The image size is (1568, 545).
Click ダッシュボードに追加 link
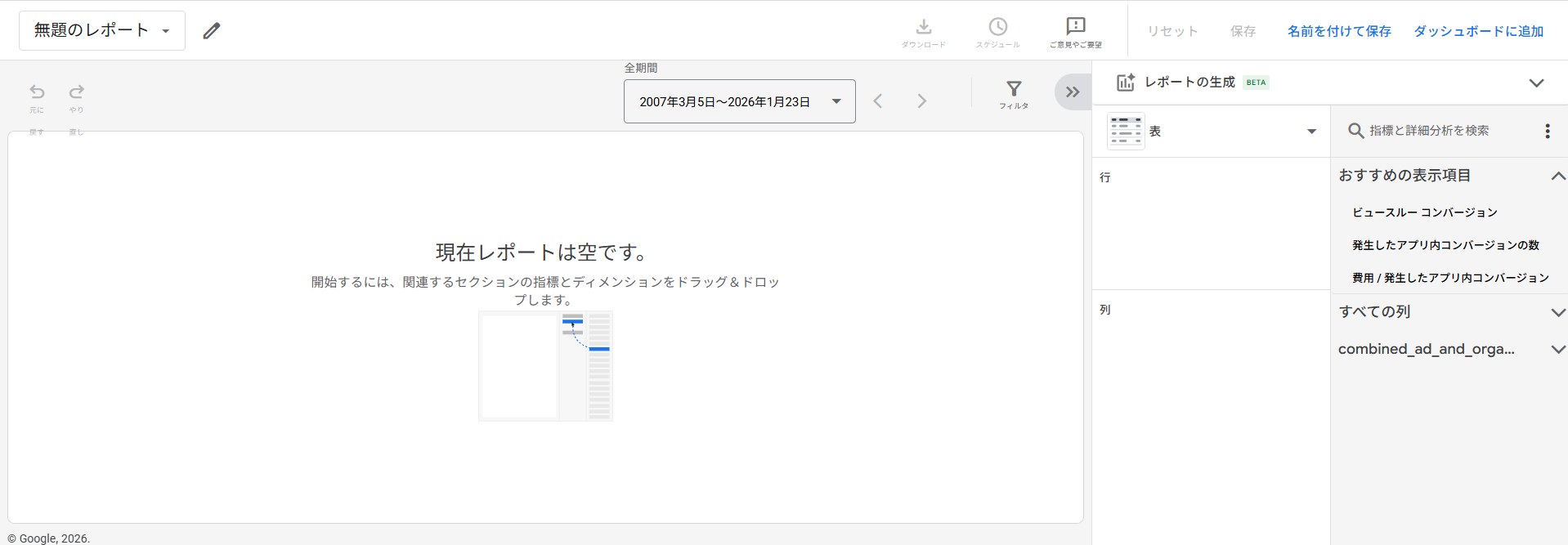tap(1478, 31)
